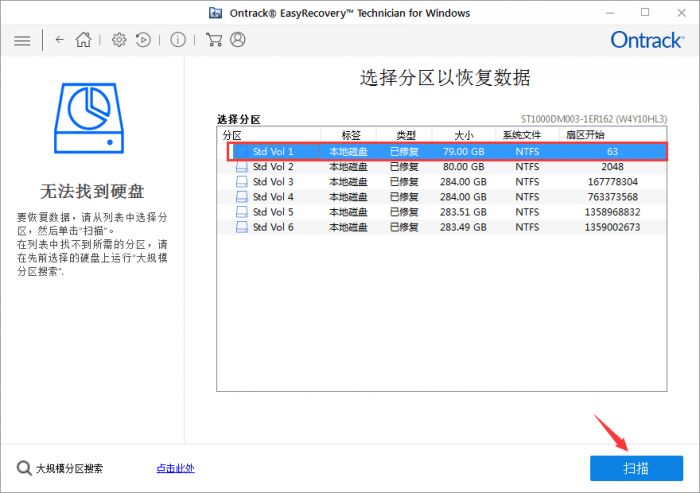
Task: Click start sector value 167778304
Action: tap(612, 182)
